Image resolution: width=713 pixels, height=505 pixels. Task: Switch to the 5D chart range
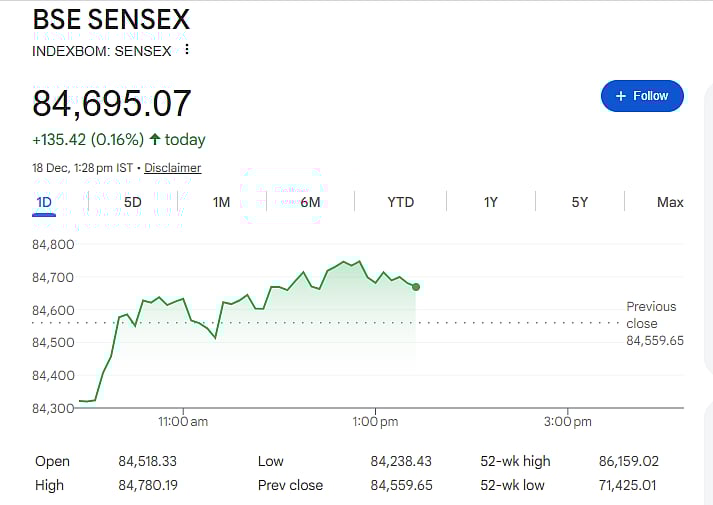tap(132, 202)
